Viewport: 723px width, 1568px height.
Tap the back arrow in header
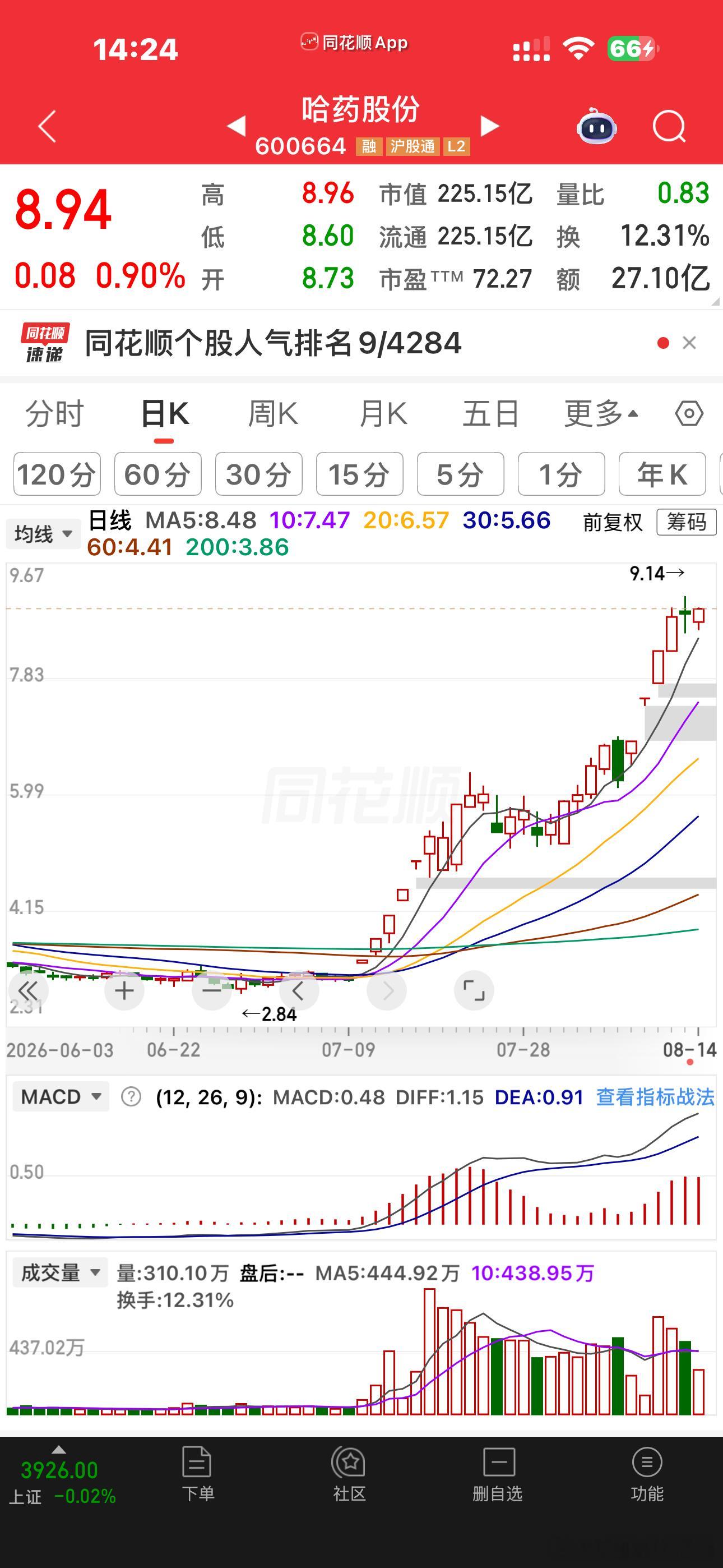(47, 127)
